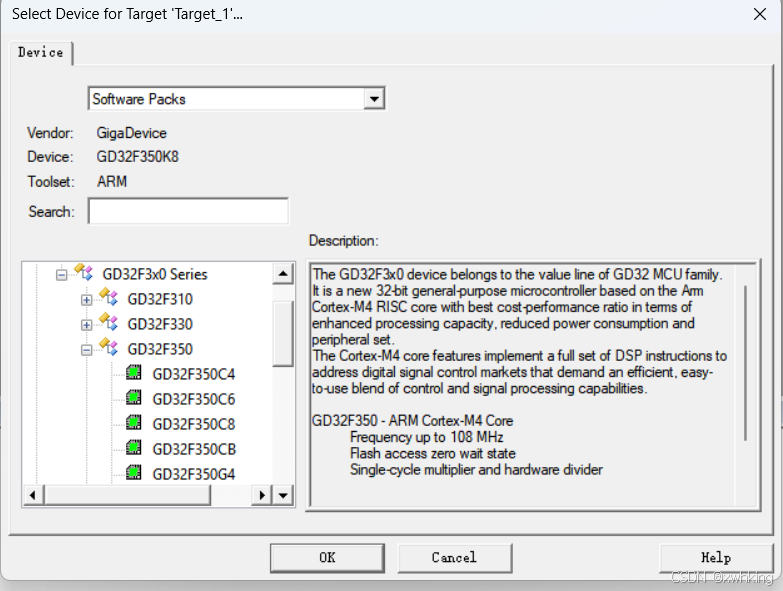Close the Select Device dialog
Image resolution: width=783 pixels, height=591 pixels.
(760, 14)
